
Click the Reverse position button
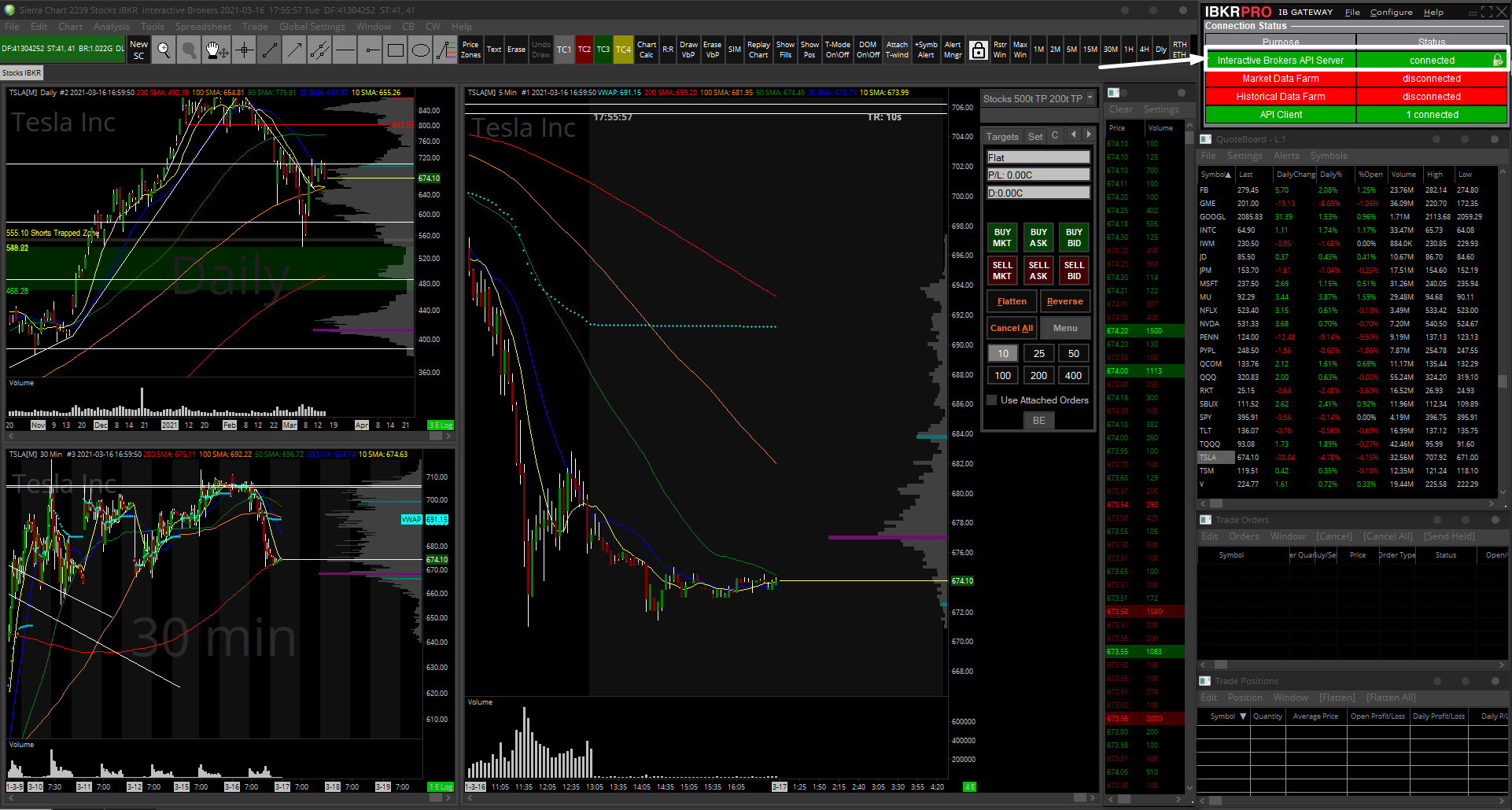click(1065, 301)
